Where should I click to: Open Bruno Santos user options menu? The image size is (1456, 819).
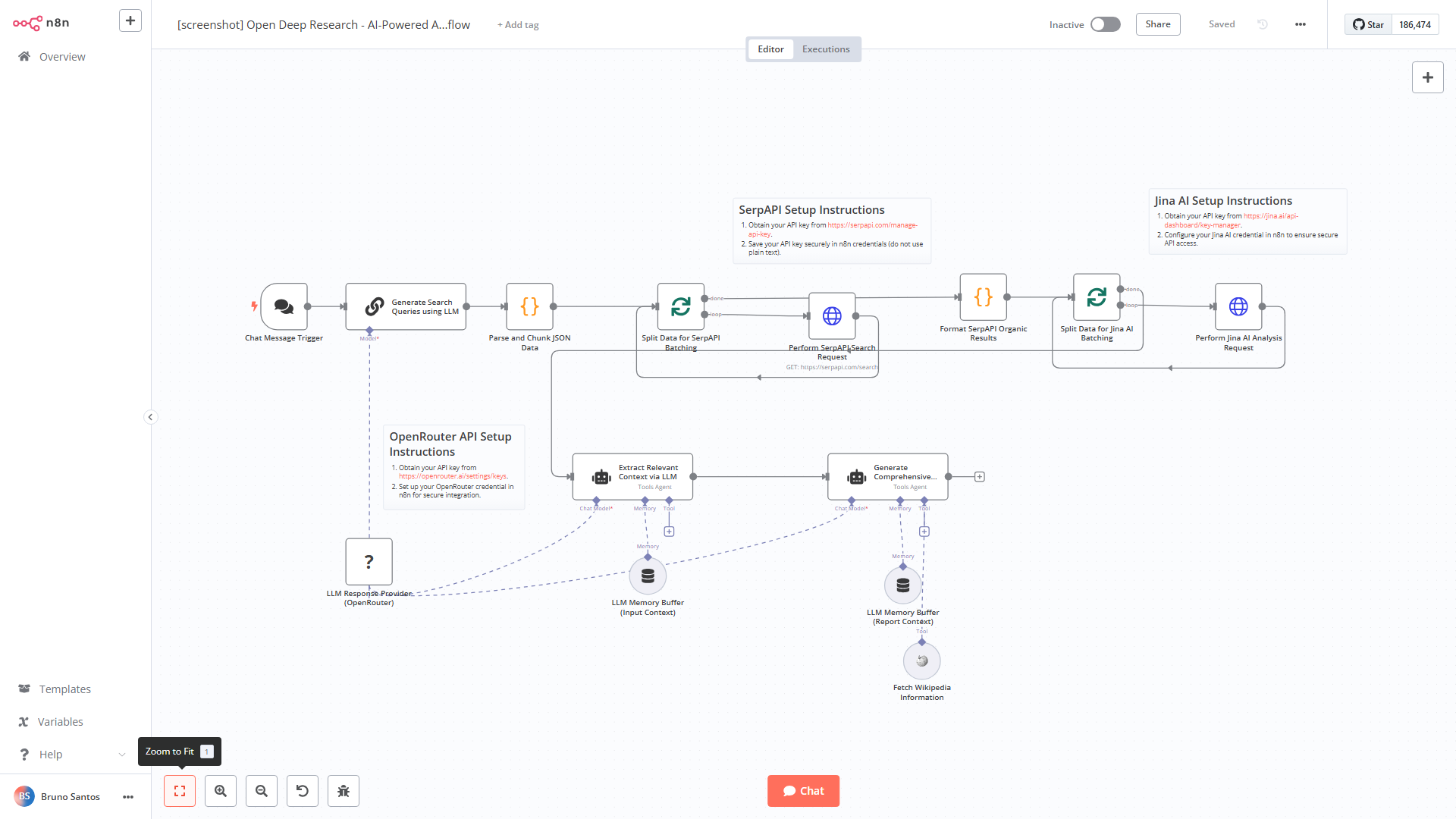128,797
